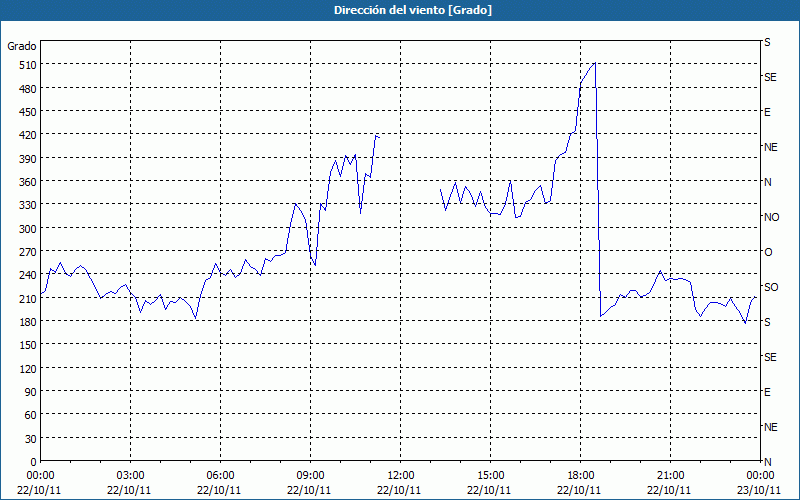Select the 'SE' label beside 120 gridline

(770, 357)
